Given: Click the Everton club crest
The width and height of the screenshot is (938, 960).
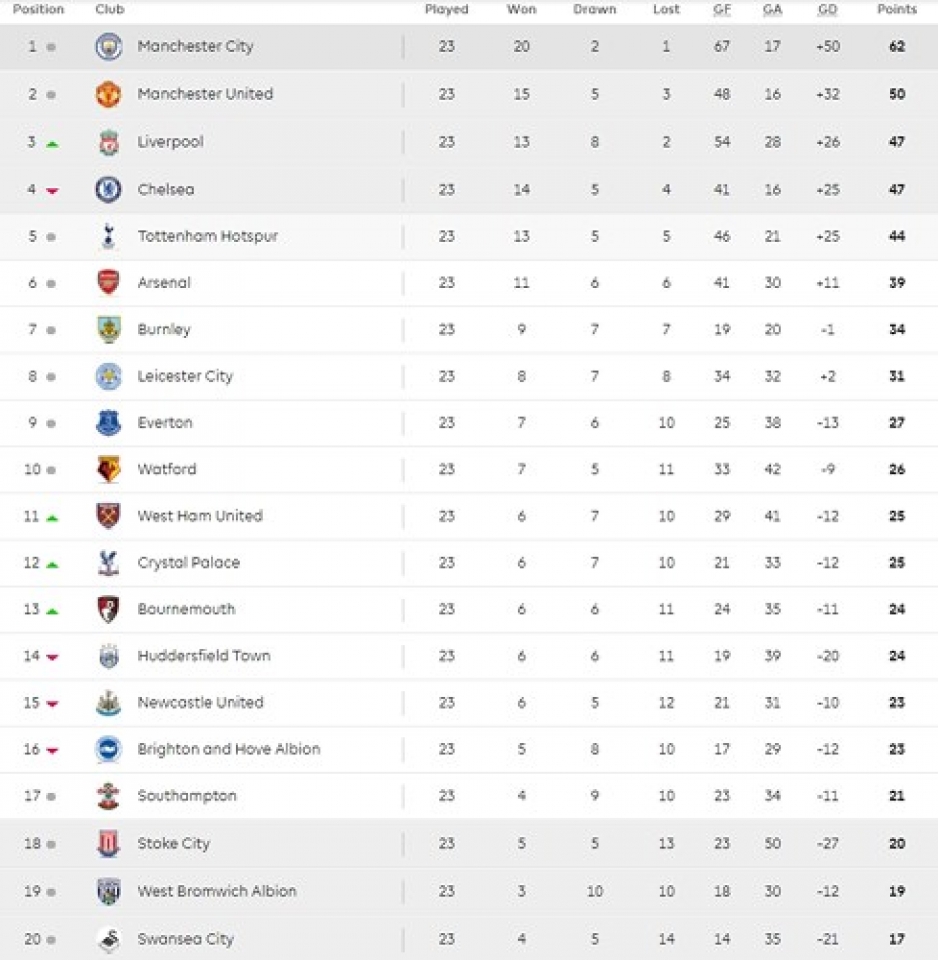Looking at the screenshot, I should [108, 423].
